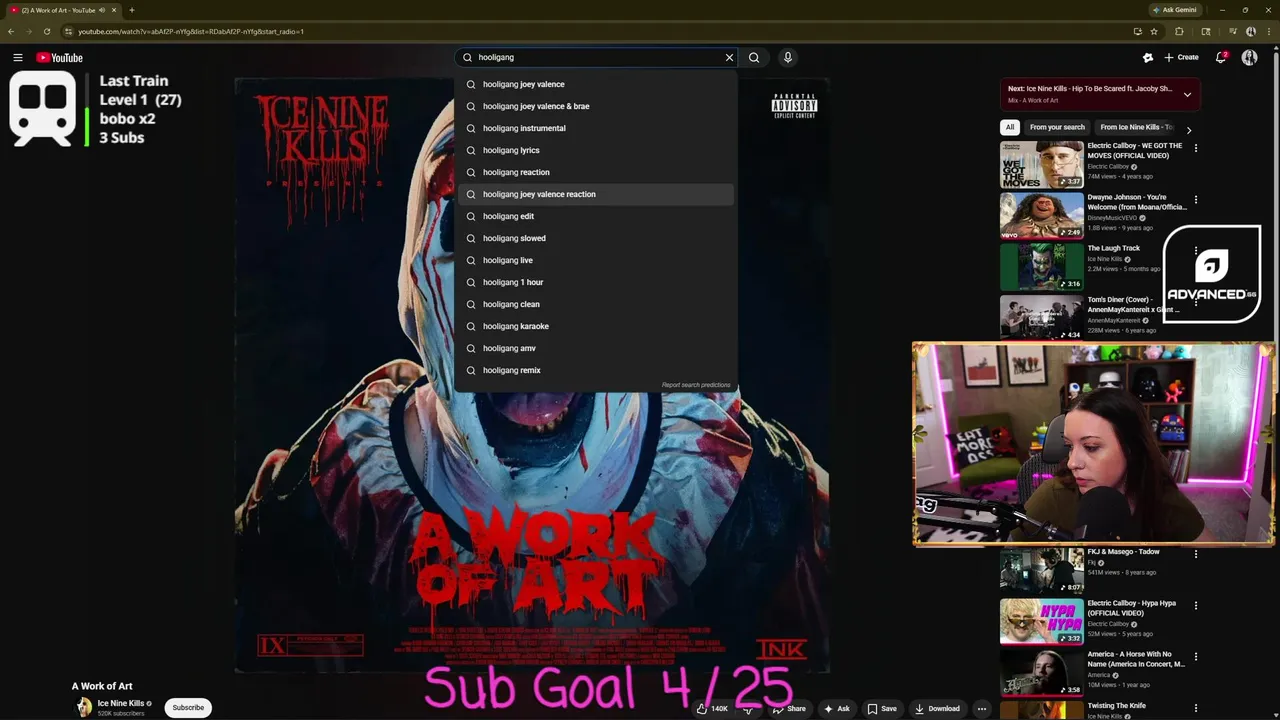Open three-dot menu for 'Hypa Hypa' video
The width and height of the screenshot is (1280, 720).
click(1195, 606)
